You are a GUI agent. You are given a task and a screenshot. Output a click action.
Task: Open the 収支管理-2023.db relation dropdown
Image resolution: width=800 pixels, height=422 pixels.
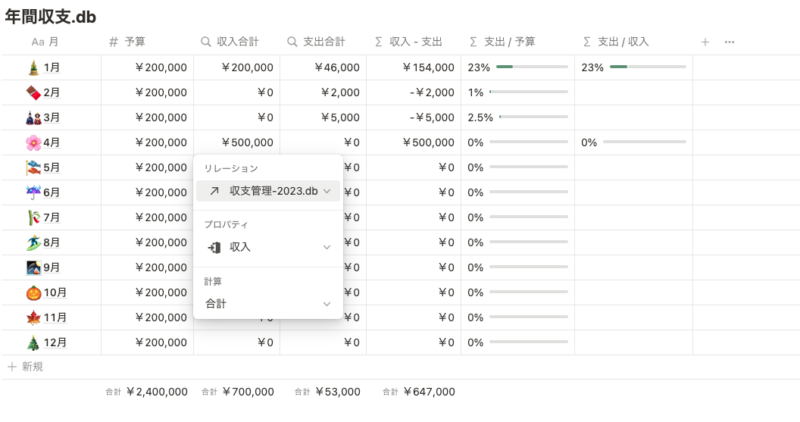[268, 191]
